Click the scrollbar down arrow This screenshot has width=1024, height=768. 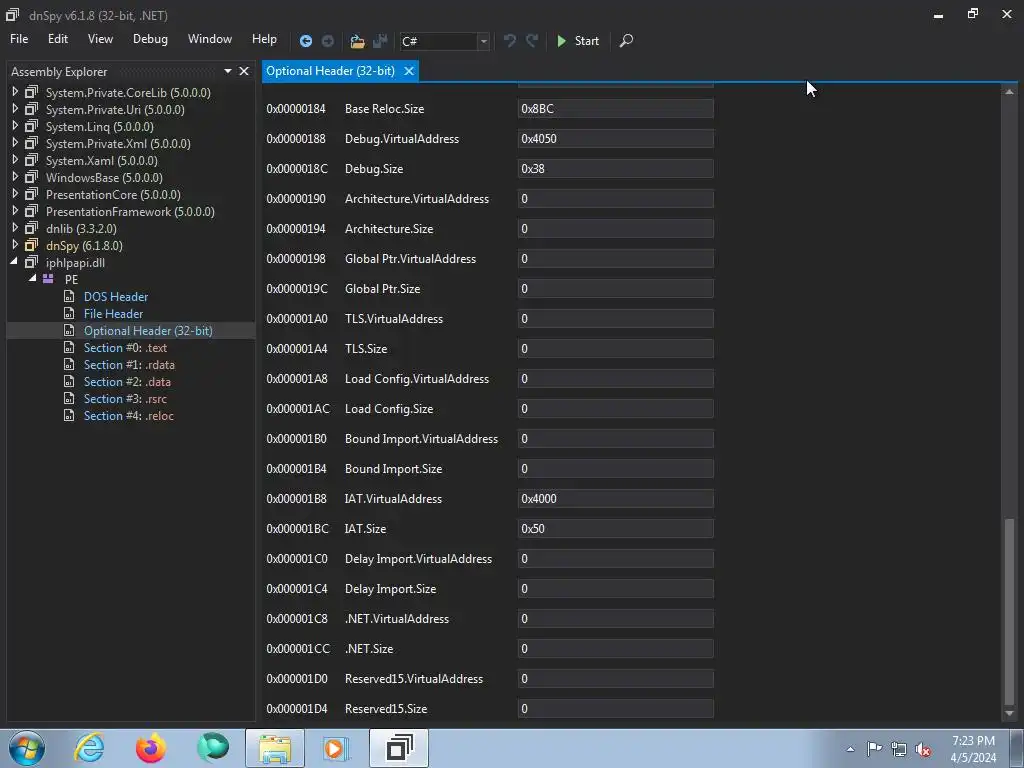pyautogui.click(x=1010, y=713)
